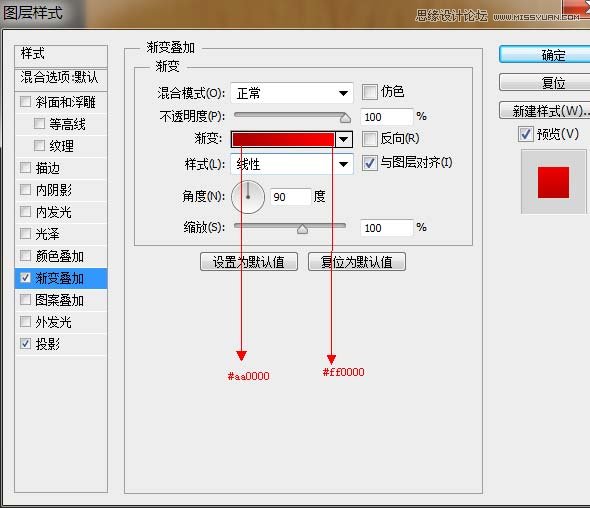Viewport: 590px width, 508px height.
Task: Click the 角度 angle value field
Action: pyautogui.click(x=290, y=197)
